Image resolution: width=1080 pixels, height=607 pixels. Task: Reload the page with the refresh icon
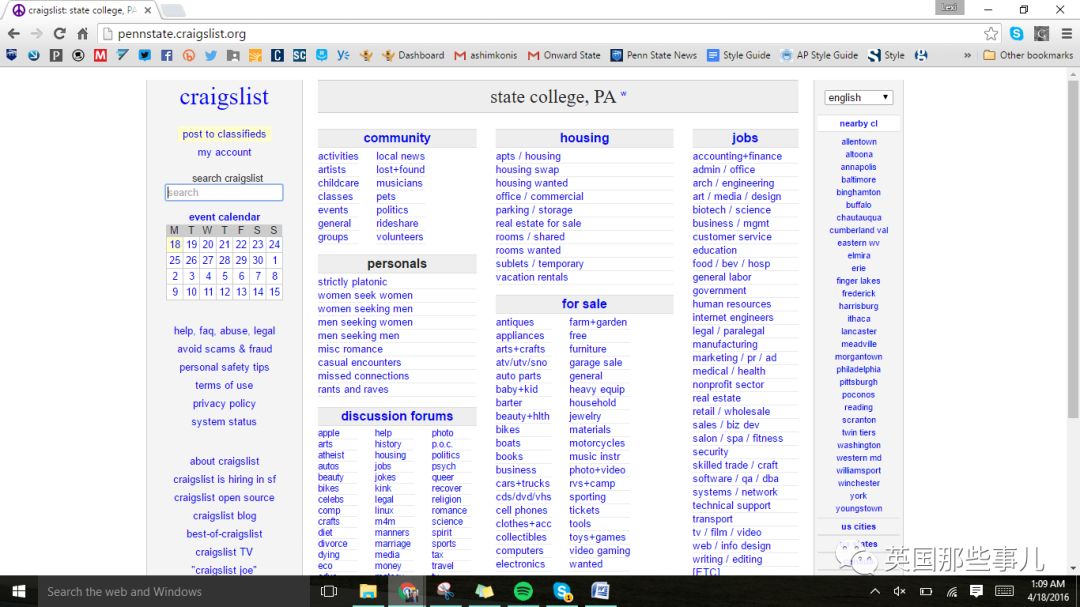[59, 33]
